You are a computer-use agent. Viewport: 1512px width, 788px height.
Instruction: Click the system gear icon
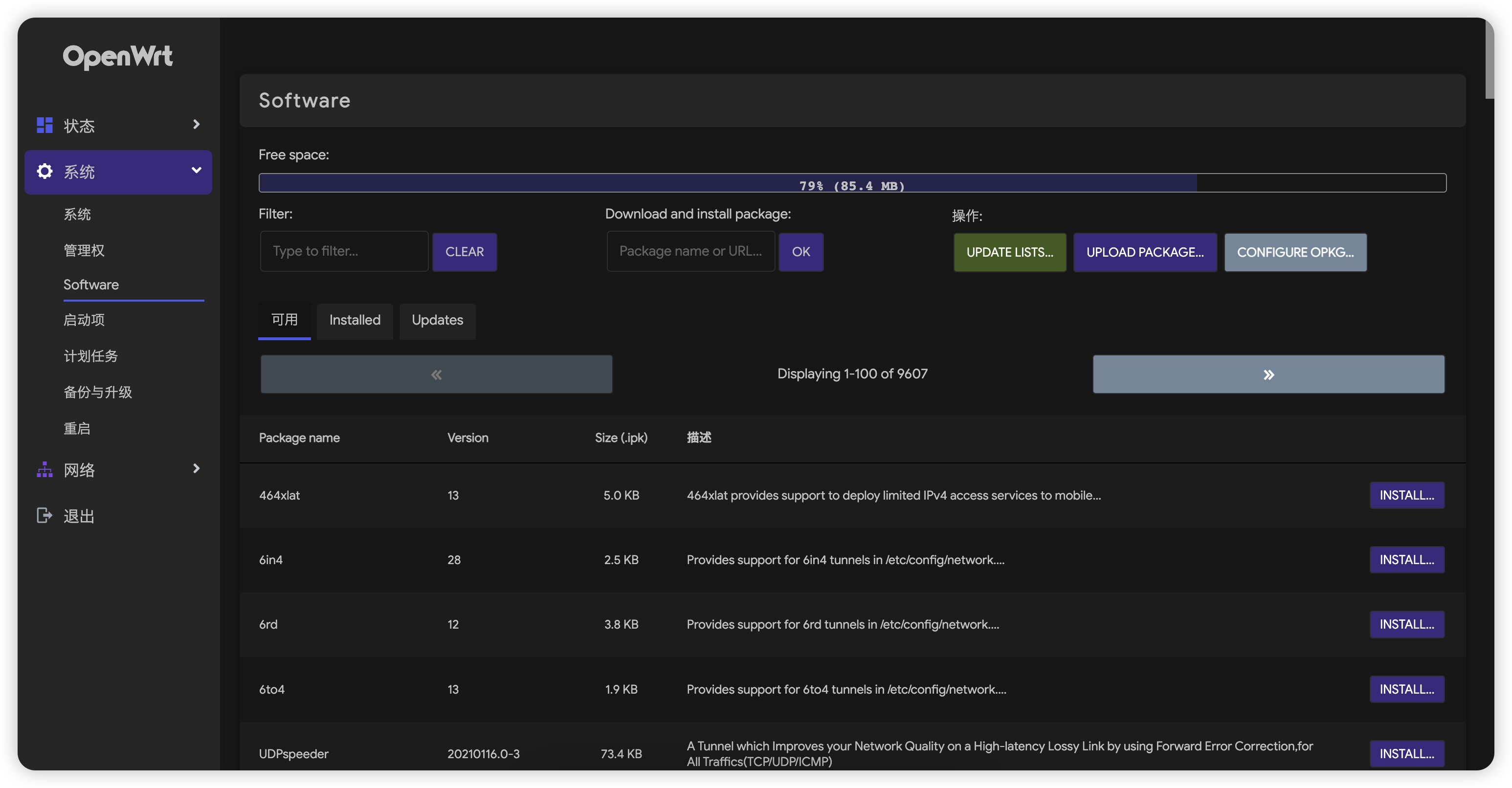(x=44, y=171)
